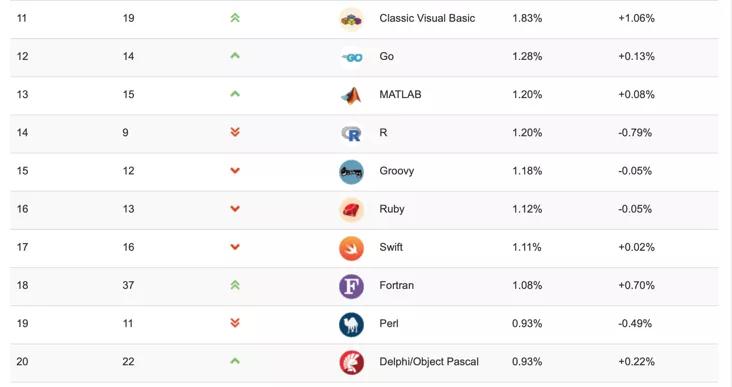Image resolution: width=732 pixels, height=387 pixels.
Task: Click the Delphi/Object Pascal helmet icon
Action: click(351, 363)
